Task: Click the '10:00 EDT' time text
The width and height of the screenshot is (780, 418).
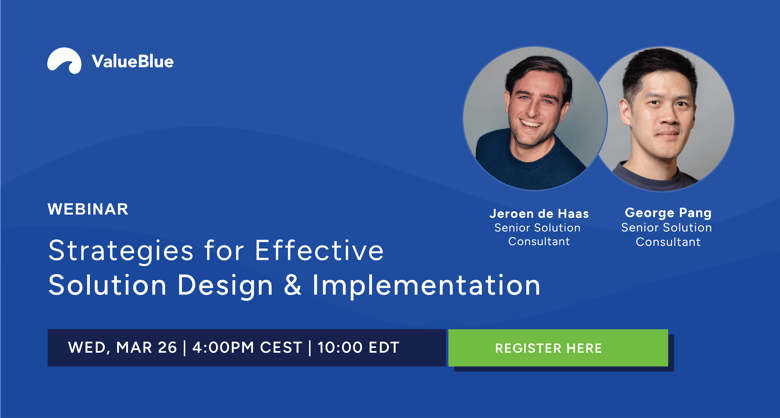Action: point(358,348)
